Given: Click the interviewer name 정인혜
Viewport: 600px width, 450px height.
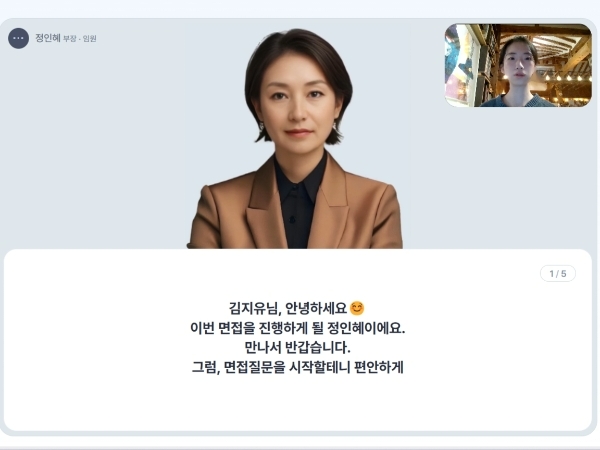Looking at the screenshot, I should click(48, 38).
